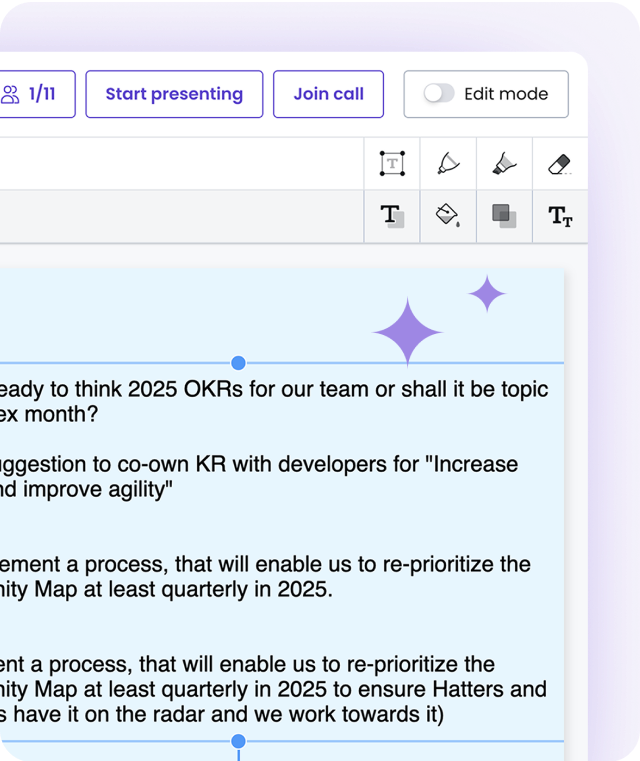Open the text color tool

pyautogui.click(x=392, y=216)
